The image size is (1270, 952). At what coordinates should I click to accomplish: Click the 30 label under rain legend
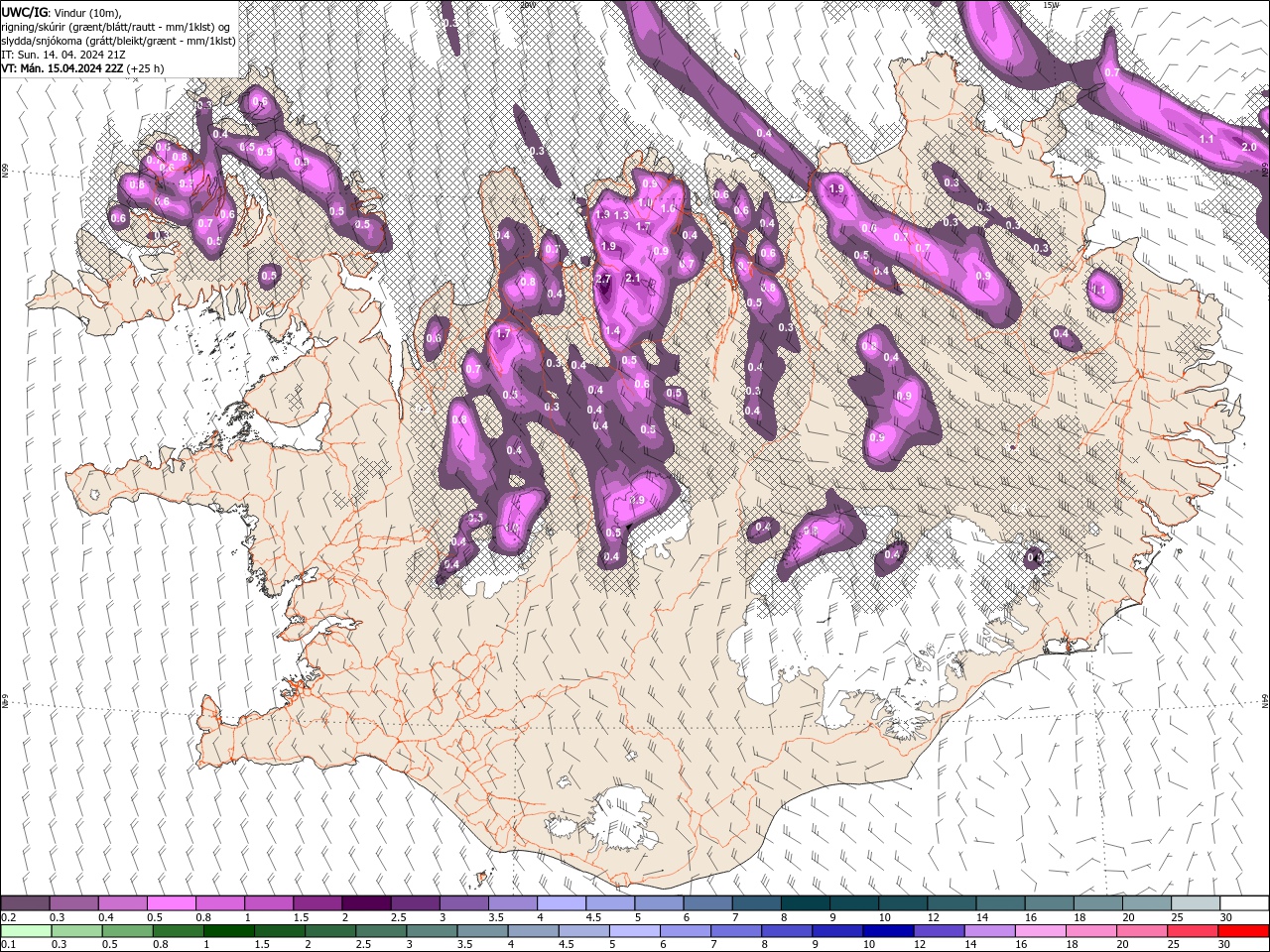(1226, 945)
